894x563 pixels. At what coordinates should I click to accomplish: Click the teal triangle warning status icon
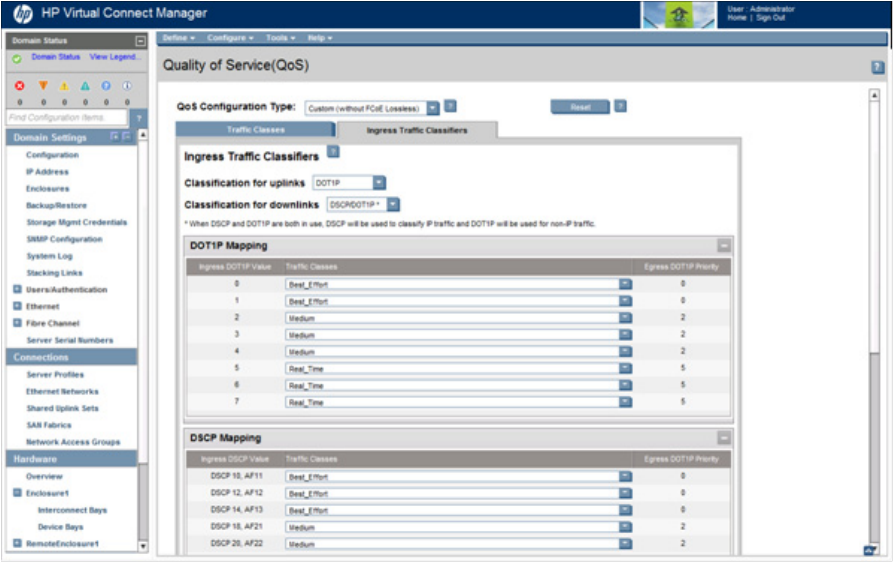click(85, 86)
